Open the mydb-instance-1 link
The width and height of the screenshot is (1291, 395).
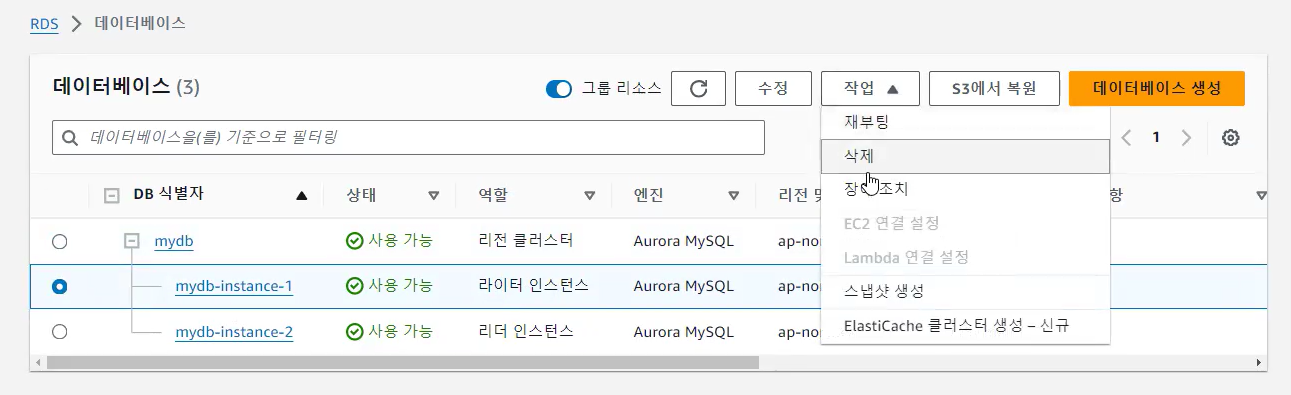[234, 286]
